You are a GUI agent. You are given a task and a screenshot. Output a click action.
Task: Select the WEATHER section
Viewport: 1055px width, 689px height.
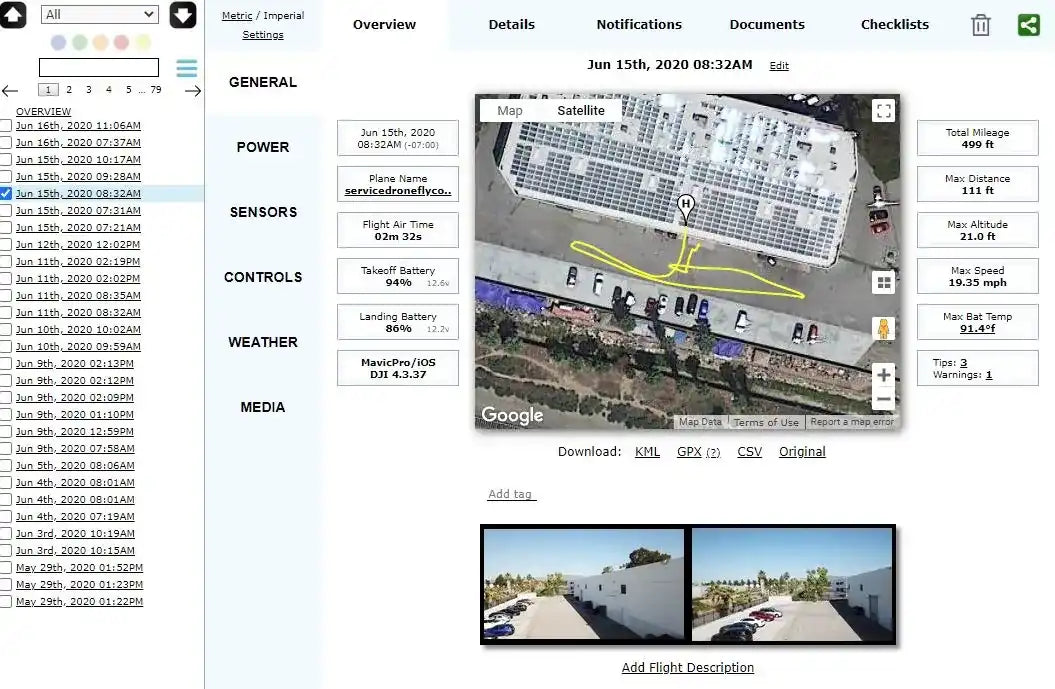click(263, 342)
